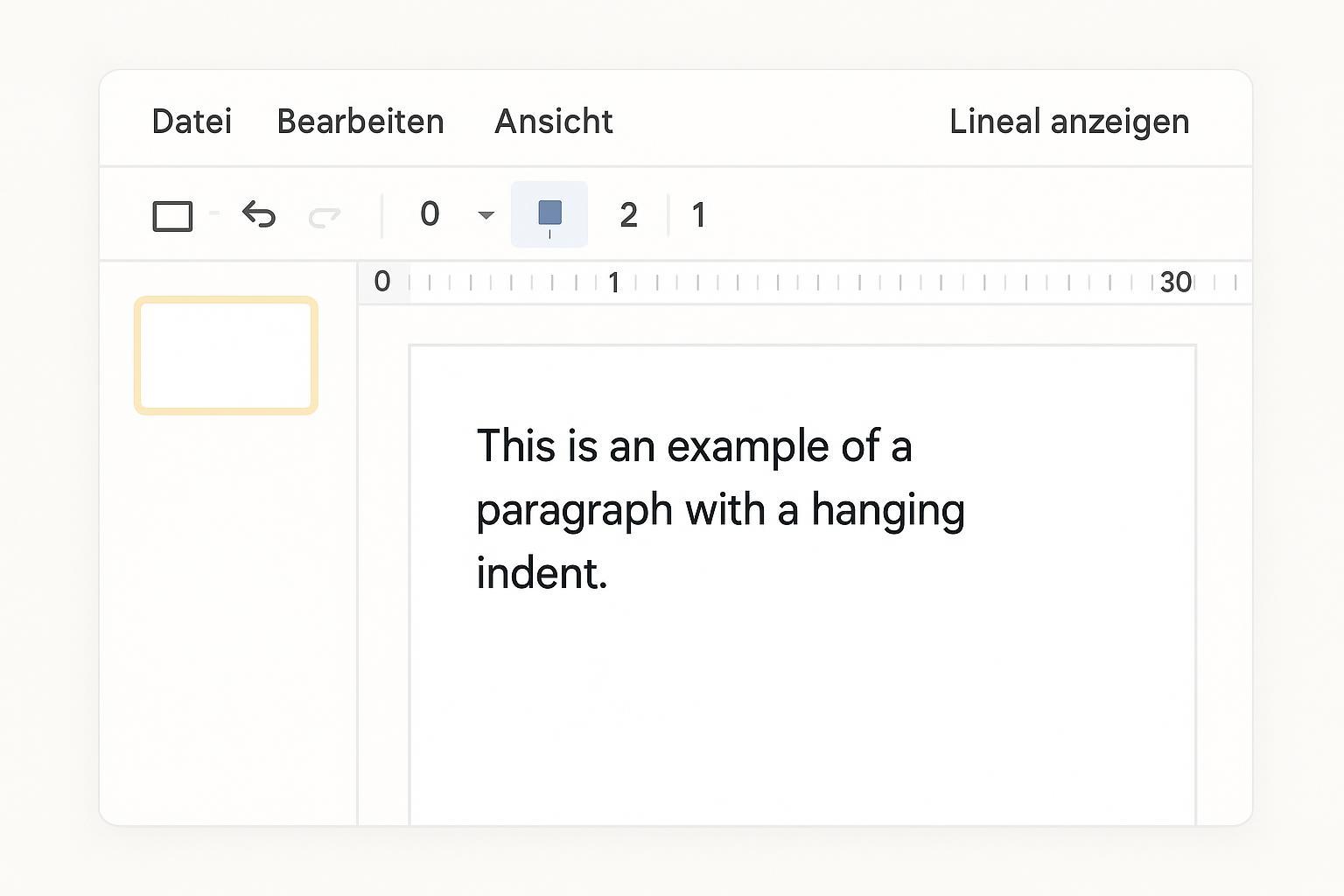Expand the dropdown arrow beside the 0 value

[486, 215]
